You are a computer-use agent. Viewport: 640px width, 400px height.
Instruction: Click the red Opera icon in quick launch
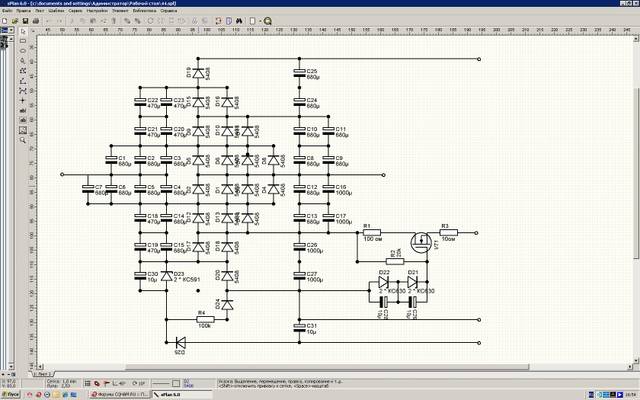tap(38, 395)
